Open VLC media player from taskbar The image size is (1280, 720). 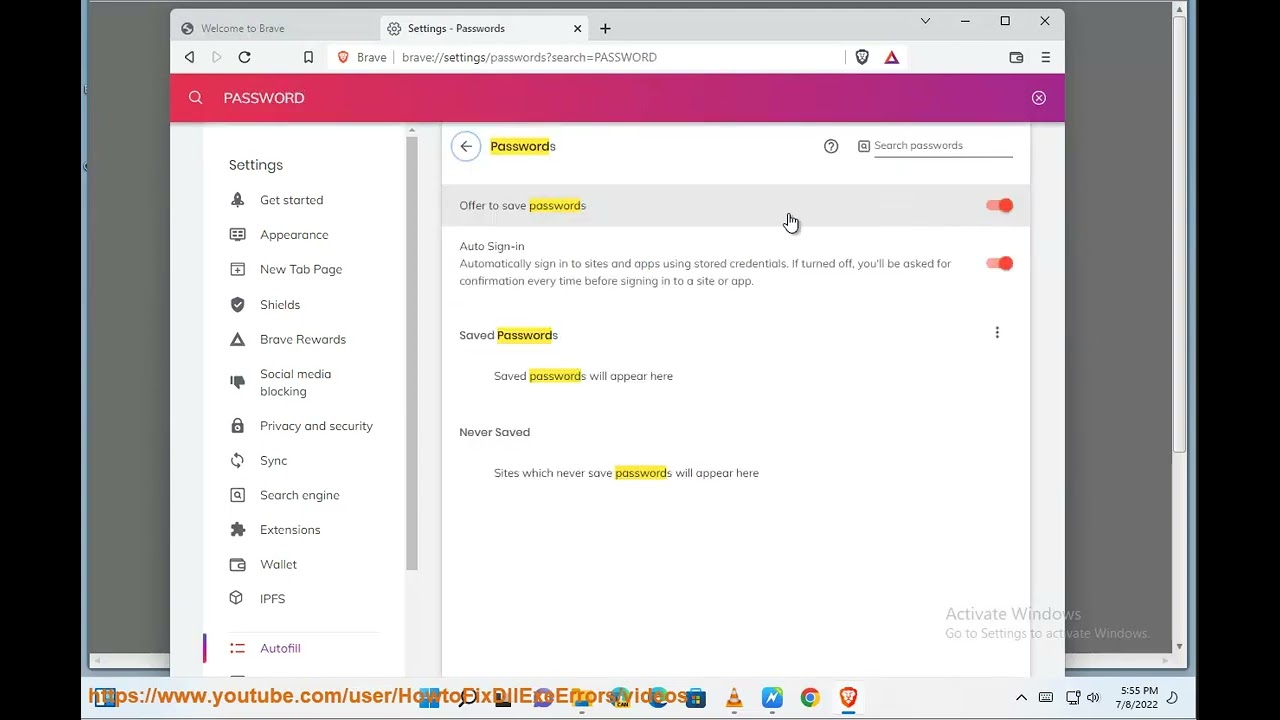tap(734, 698)
